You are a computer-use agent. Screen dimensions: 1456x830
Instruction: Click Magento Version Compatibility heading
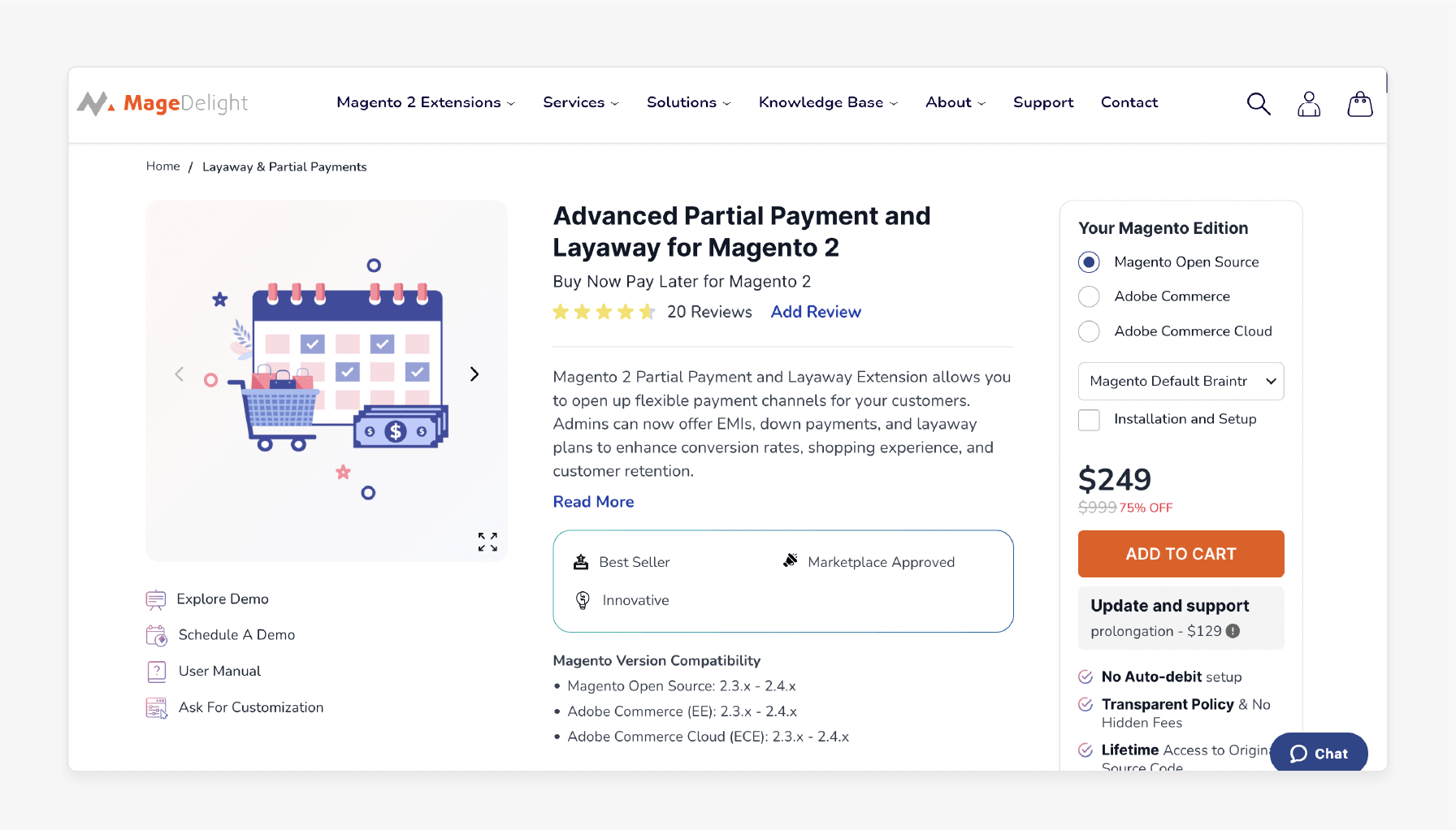(656, 661)
